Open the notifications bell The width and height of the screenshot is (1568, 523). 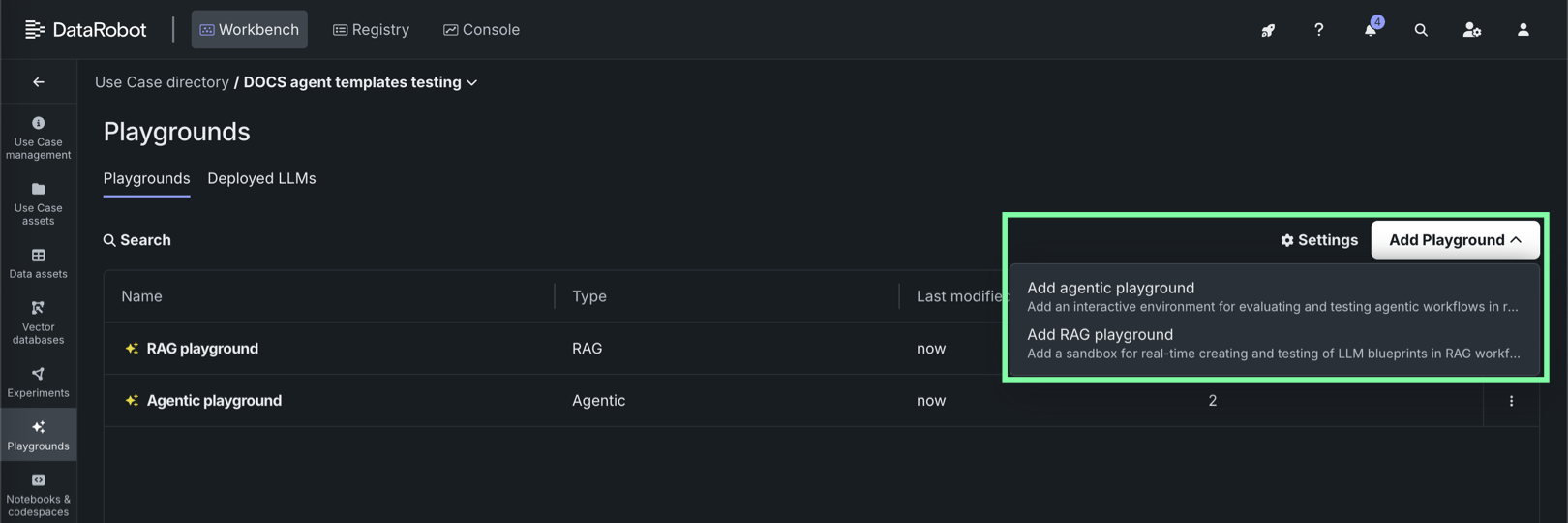(1371, 30)
